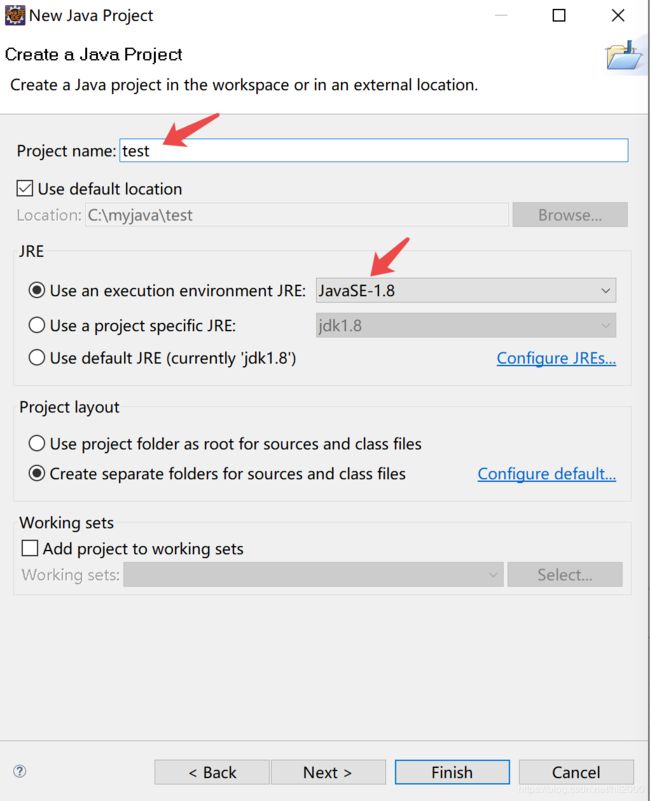Click the help question mark icon
650x801 pixels.
(19, 771)
